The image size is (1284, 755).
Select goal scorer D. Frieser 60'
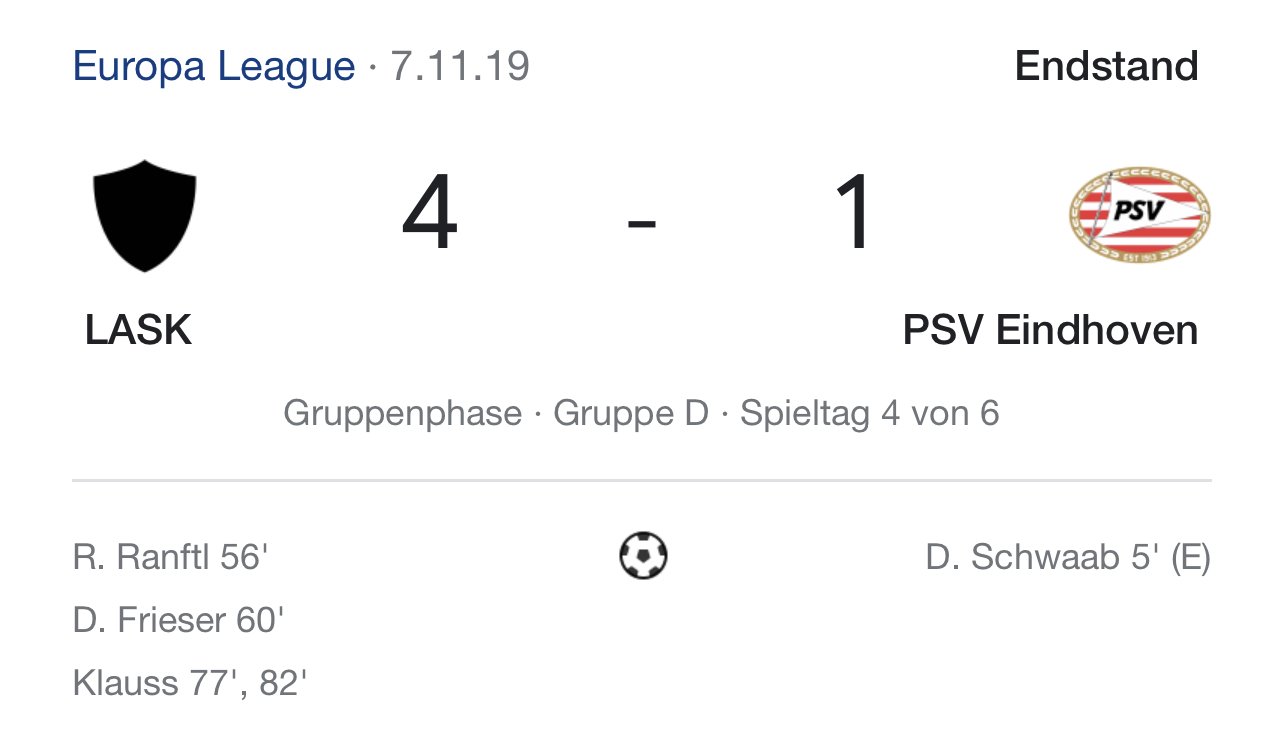tap(178, 621)
